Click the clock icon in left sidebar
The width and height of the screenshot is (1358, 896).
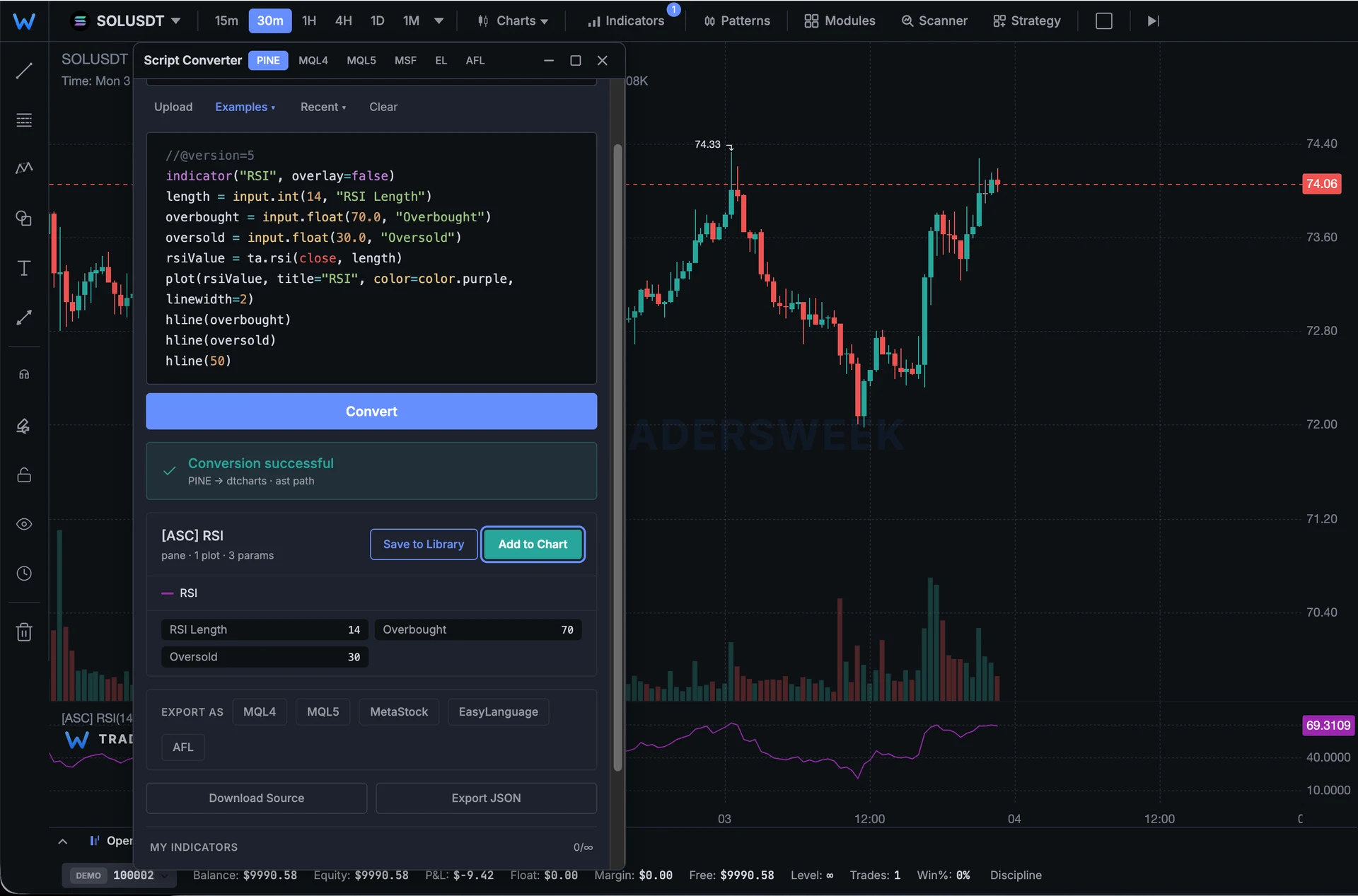24,574
